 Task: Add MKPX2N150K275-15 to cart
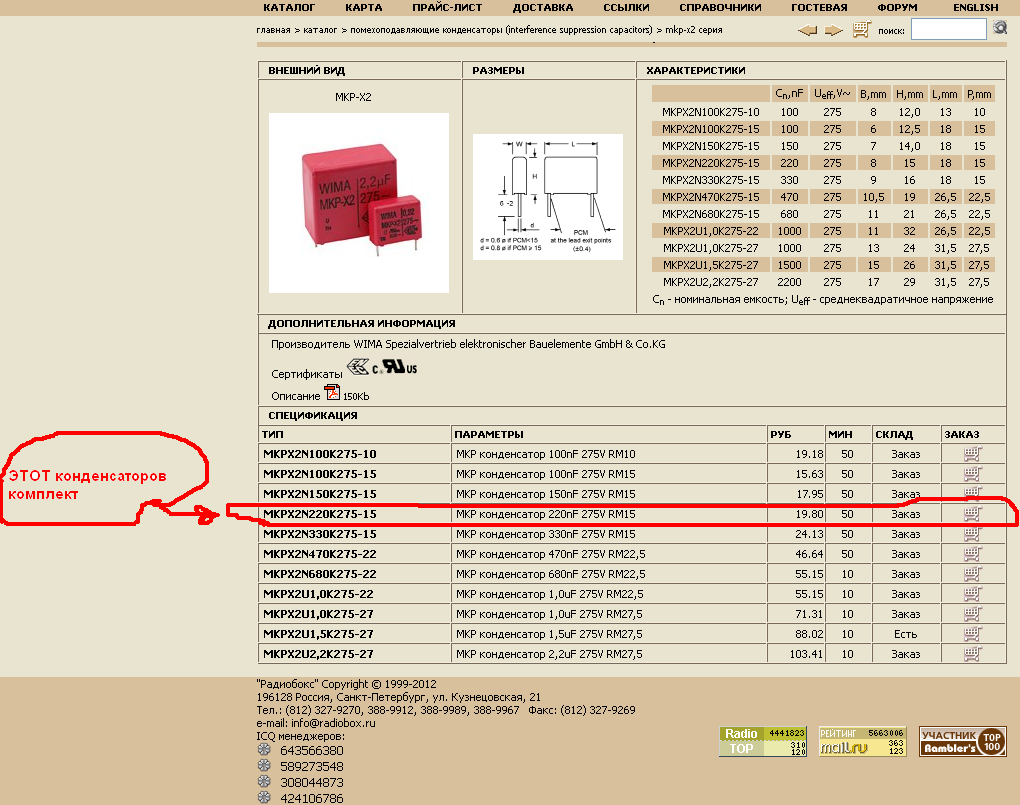click(972, 493)
